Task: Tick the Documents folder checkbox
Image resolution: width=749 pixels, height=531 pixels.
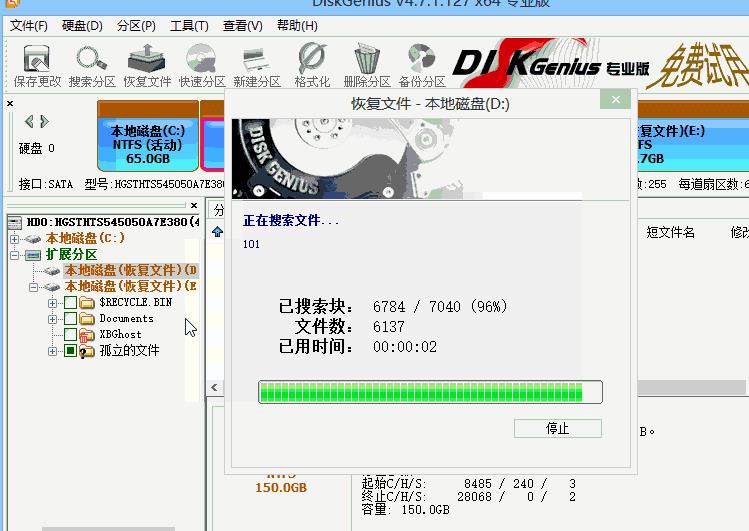Action: pos(70,318)
